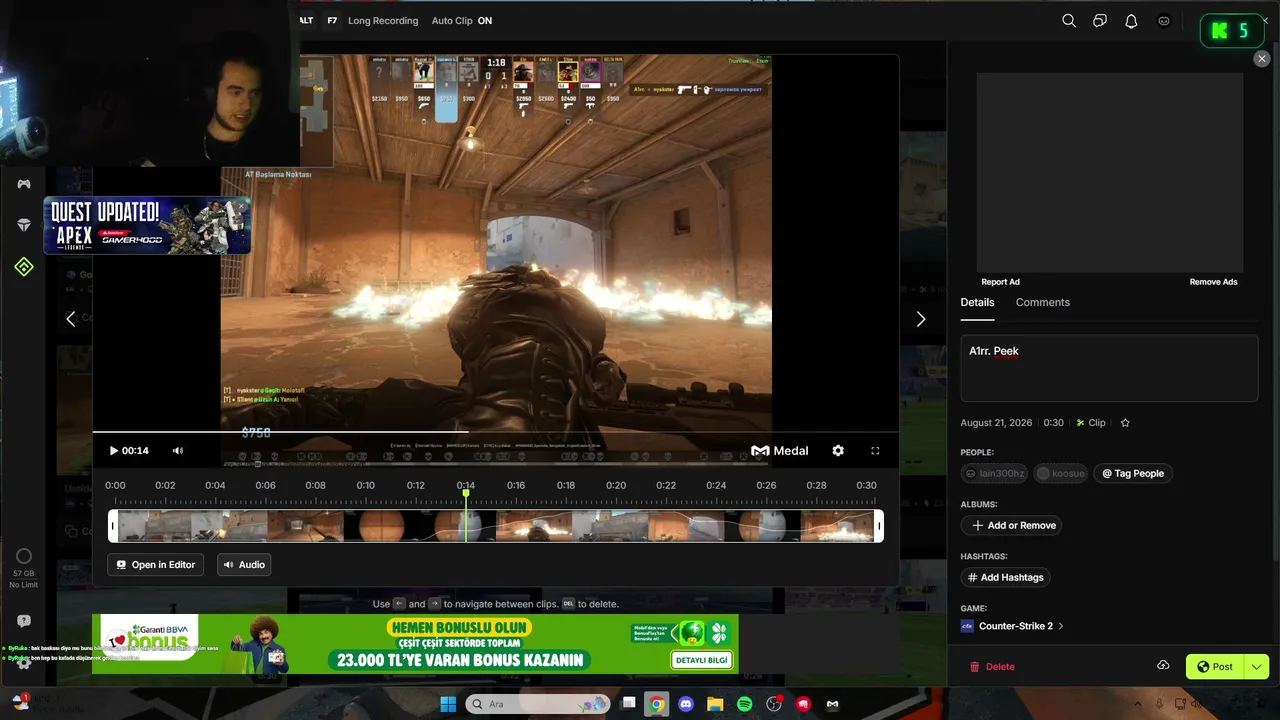This screenshot has width=1280, height=720.
Task: Favorite the clip with the star icon
Action: click(1125, 423)
